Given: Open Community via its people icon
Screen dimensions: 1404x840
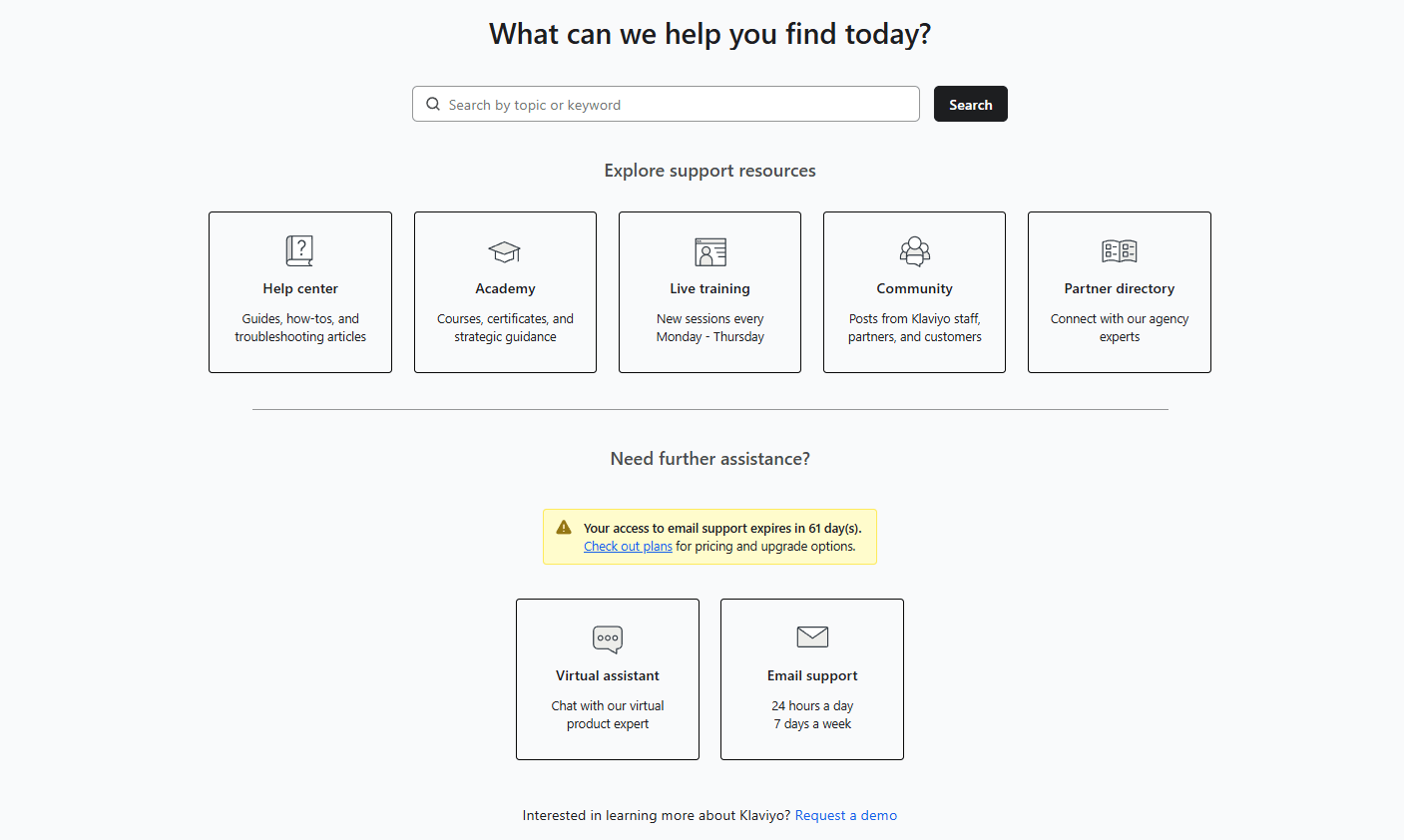Looking at the screenshot, I should 914,250.
